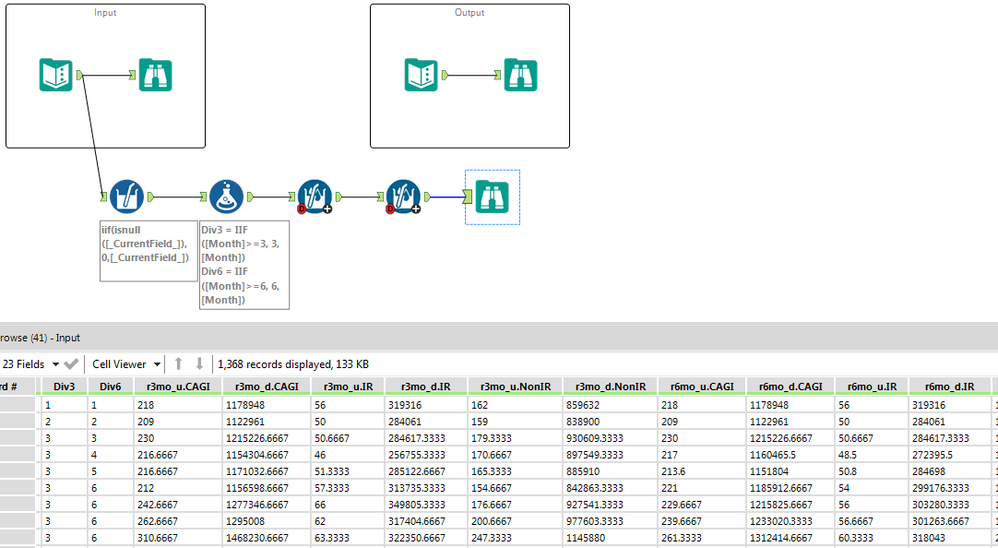Select the first Multi-Row Formula tool
998x548 pixels.
click(x=314, y=197)
